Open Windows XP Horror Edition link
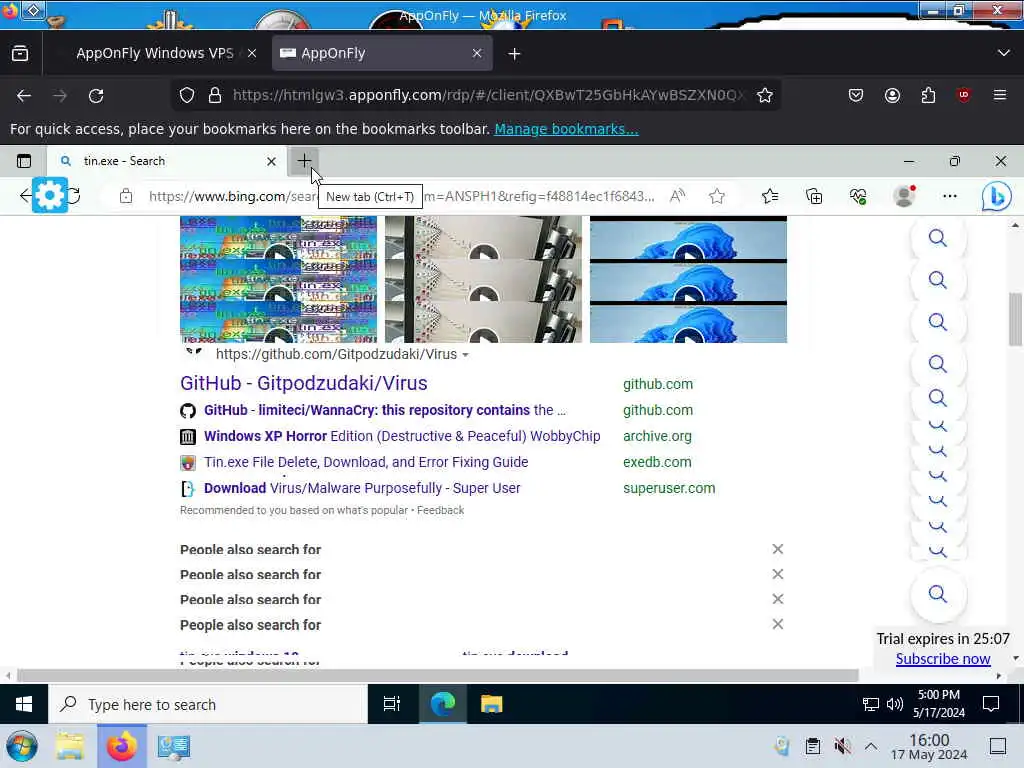Image resolution: width=1024 pixels, height=768 pixels. click(402, 436)
